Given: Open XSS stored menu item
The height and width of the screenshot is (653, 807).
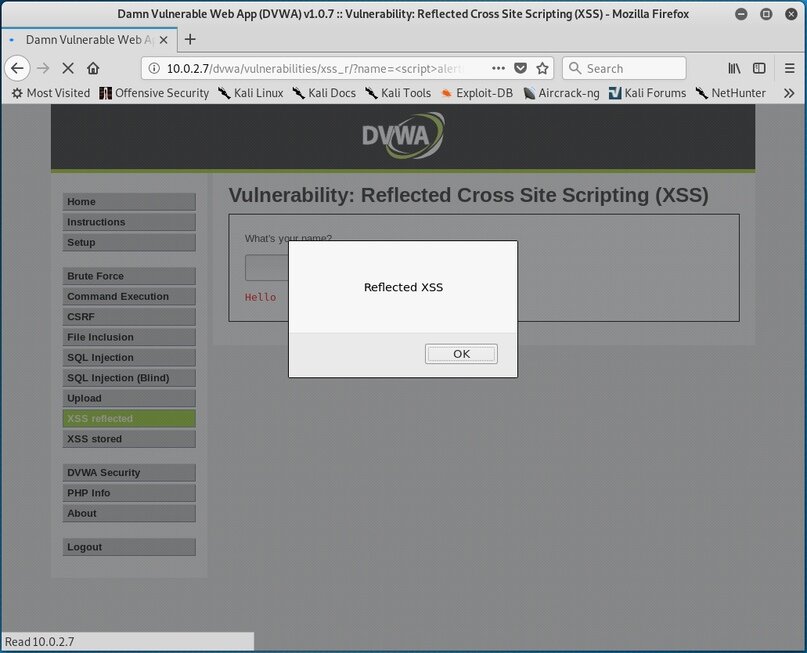Looking at the screenshot, I should [129, 439].
